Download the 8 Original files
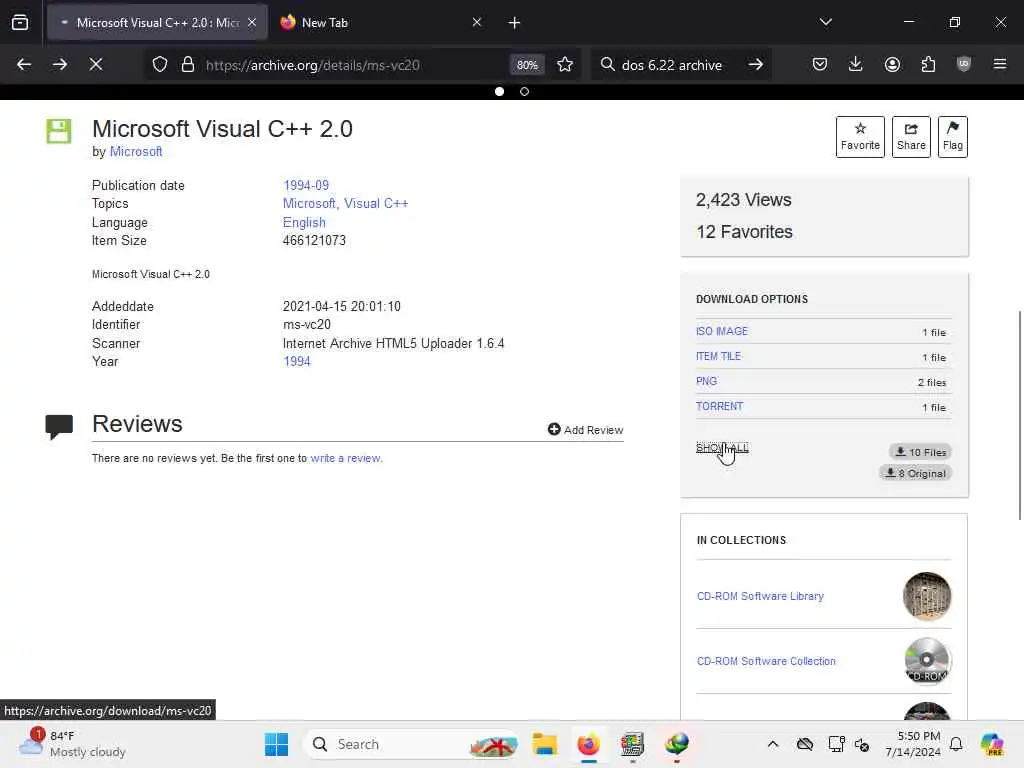Image resolution: width=1024 pixels, height=768 pixels. click(915, 473)
